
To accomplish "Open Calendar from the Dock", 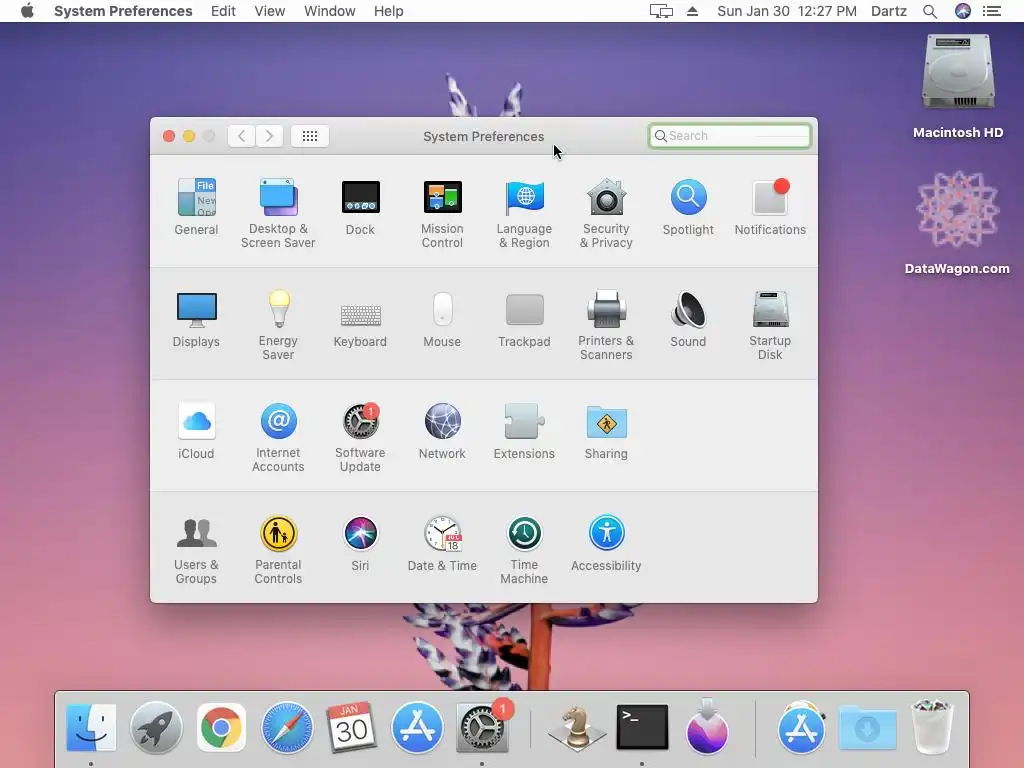I will 351,728.
